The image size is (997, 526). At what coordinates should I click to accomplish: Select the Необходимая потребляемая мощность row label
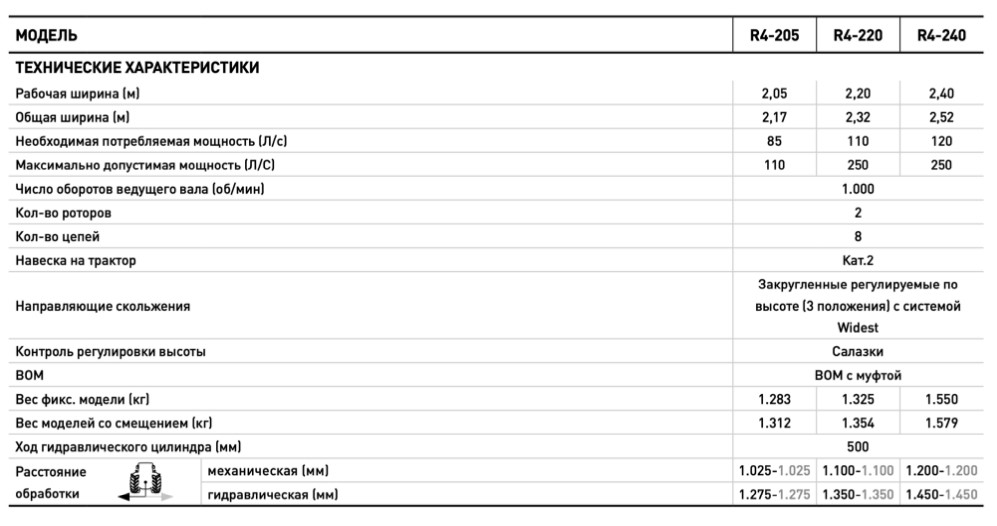pos(157,141)
